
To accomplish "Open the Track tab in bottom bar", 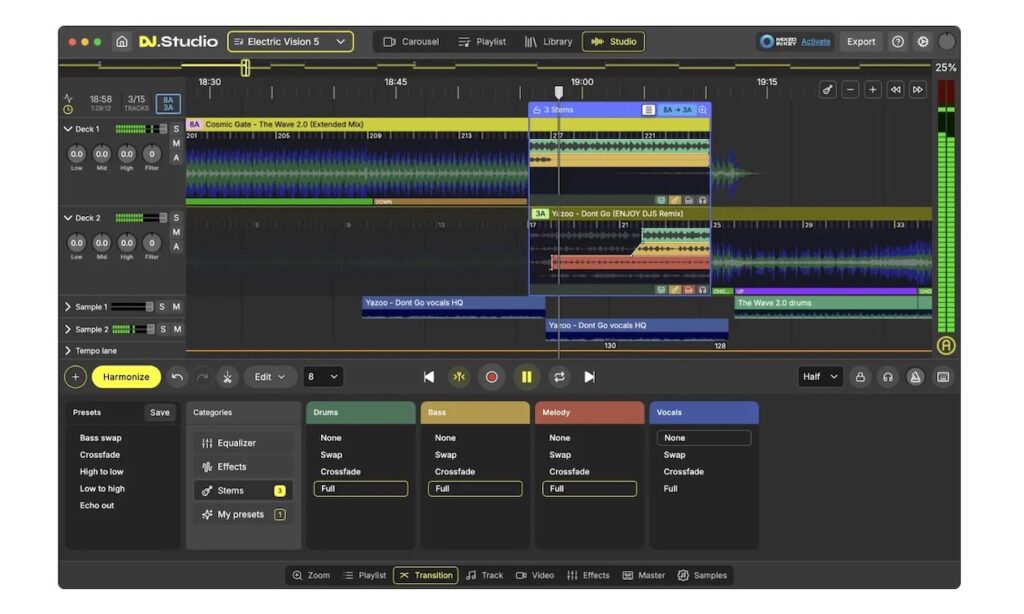I will [485, 575].
